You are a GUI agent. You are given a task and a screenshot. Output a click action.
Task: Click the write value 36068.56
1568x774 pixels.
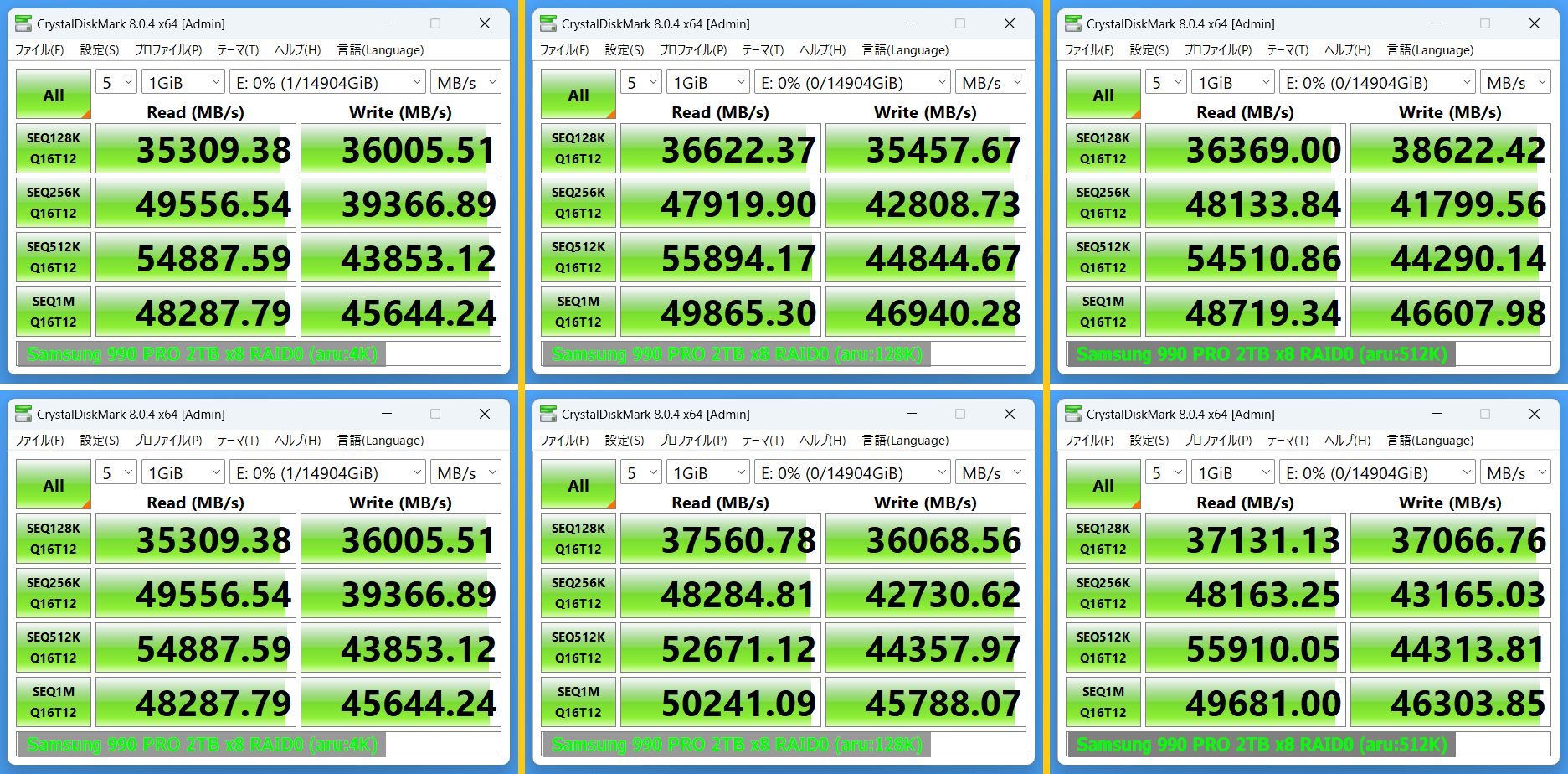926,539
